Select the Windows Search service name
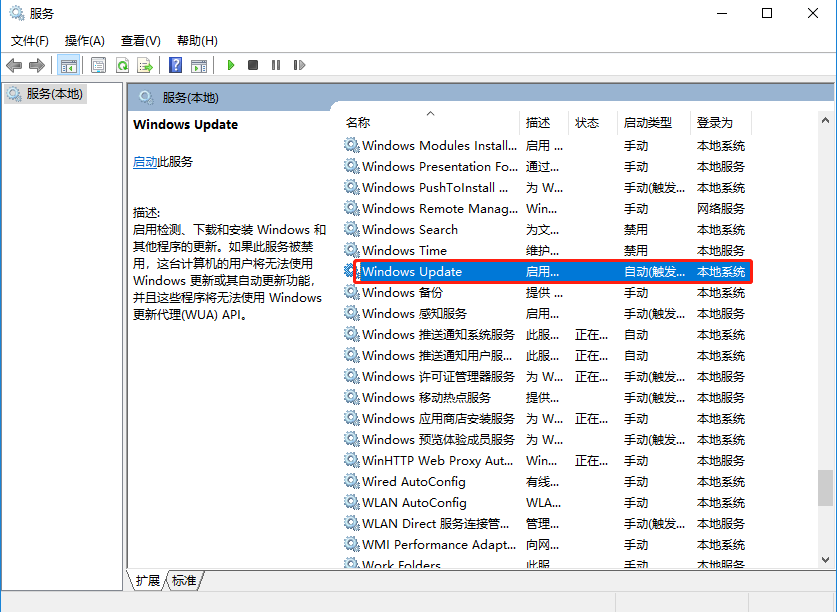 pyautogui.click(x=410, y=230)
